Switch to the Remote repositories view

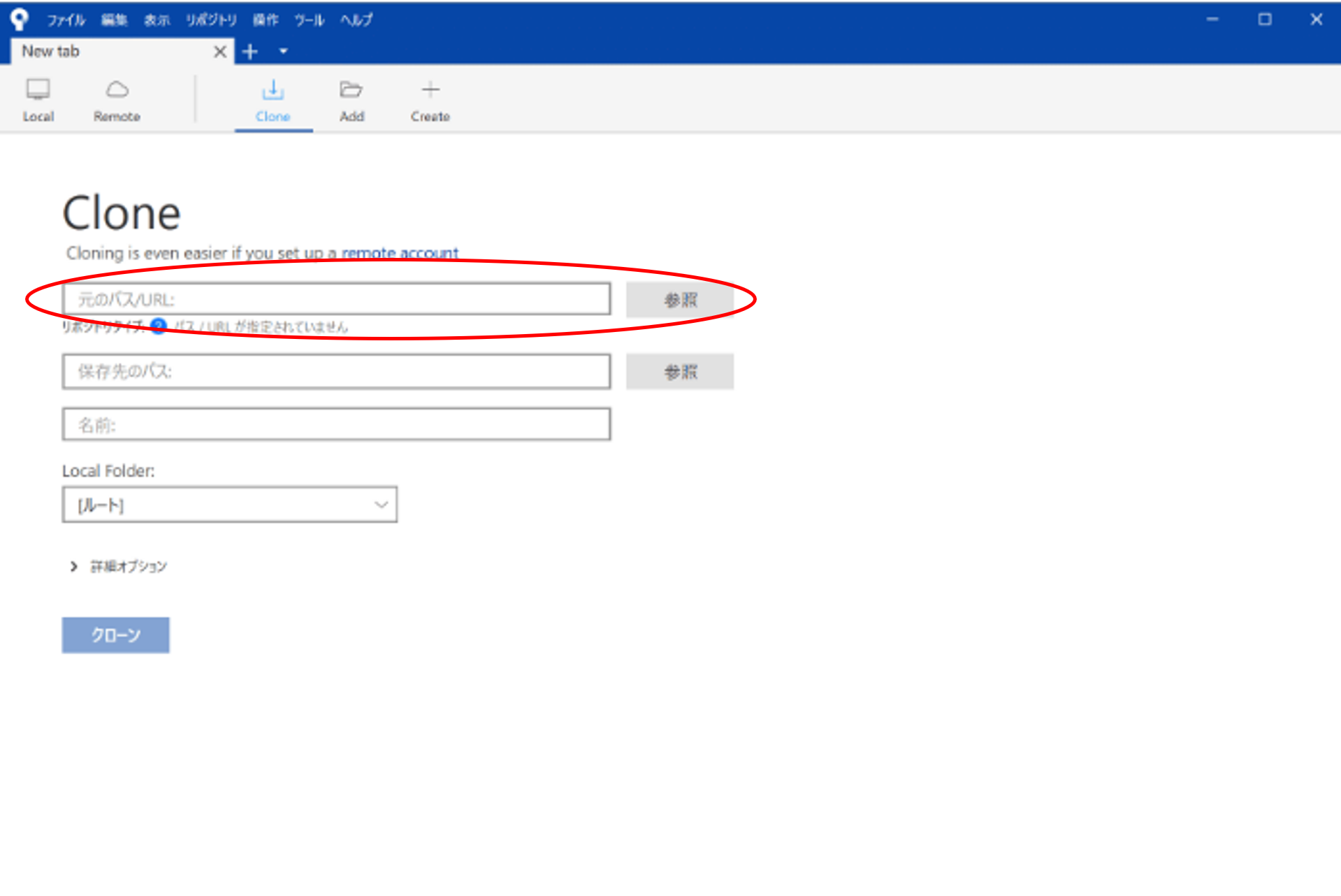pos(117,101)
